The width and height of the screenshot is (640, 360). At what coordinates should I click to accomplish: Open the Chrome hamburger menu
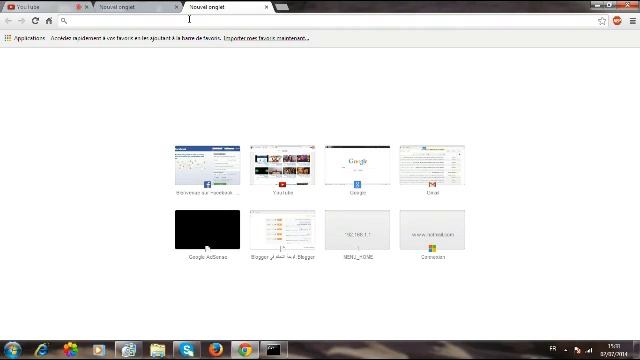632,21
